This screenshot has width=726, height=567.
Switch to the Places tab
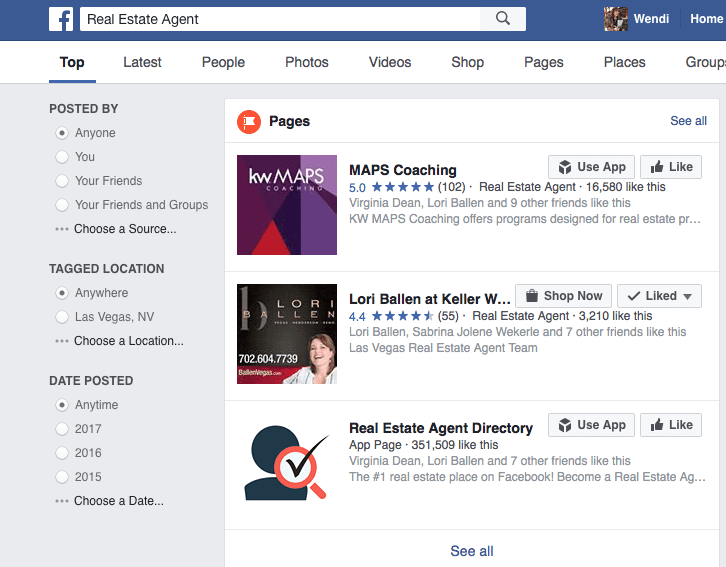coord(625,62)
